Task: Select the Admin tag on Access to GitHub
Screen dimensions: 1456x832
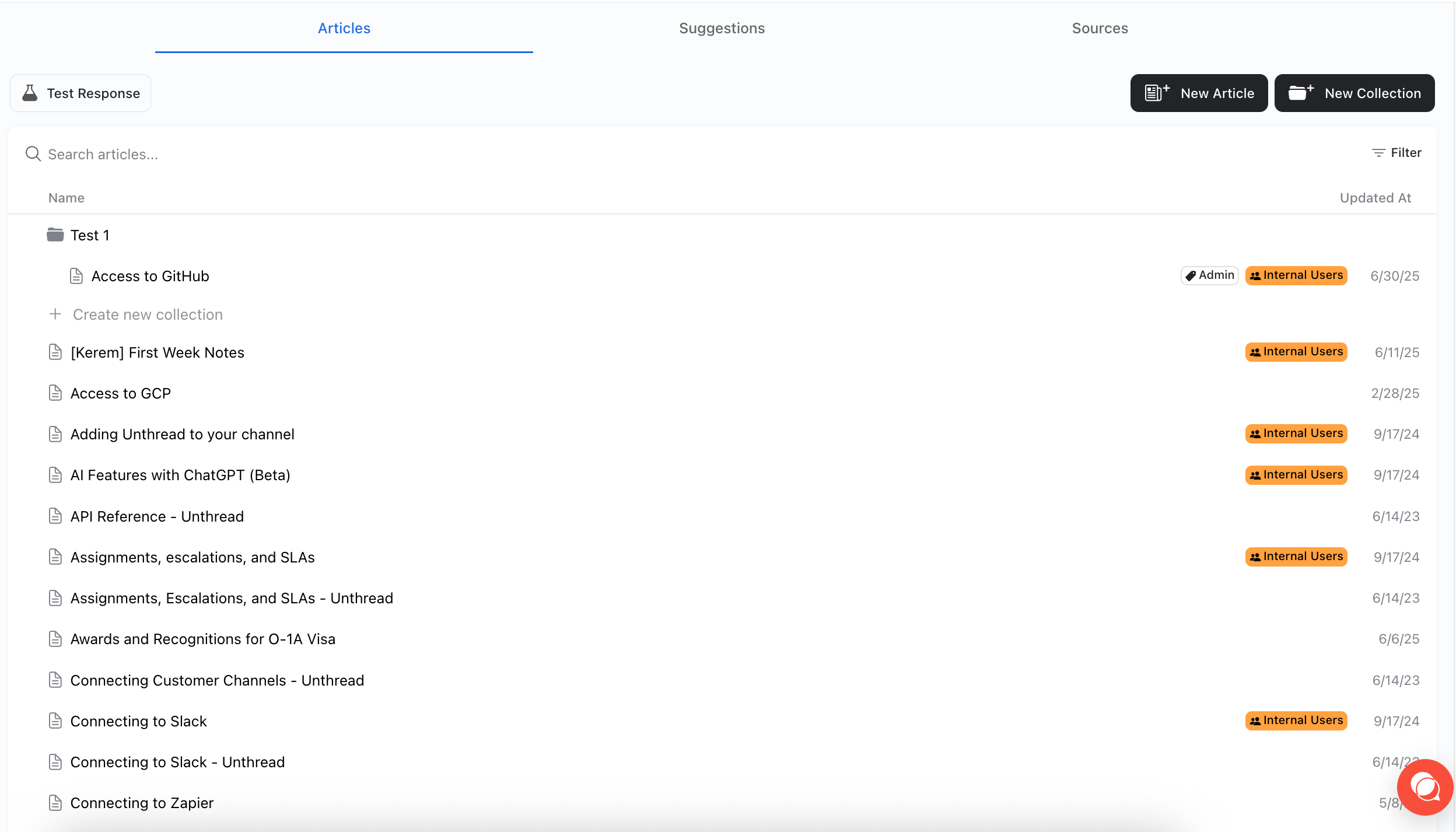Action: click(1208, 275)
